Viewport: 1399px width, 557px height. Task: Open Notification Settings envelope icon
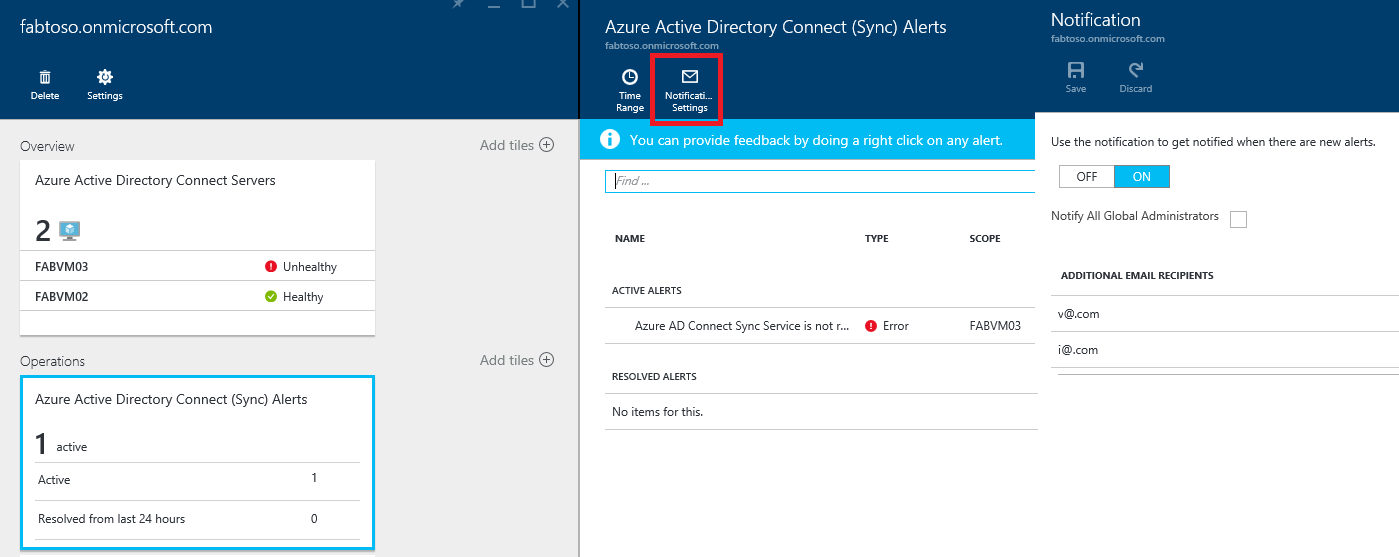point(689,77)
